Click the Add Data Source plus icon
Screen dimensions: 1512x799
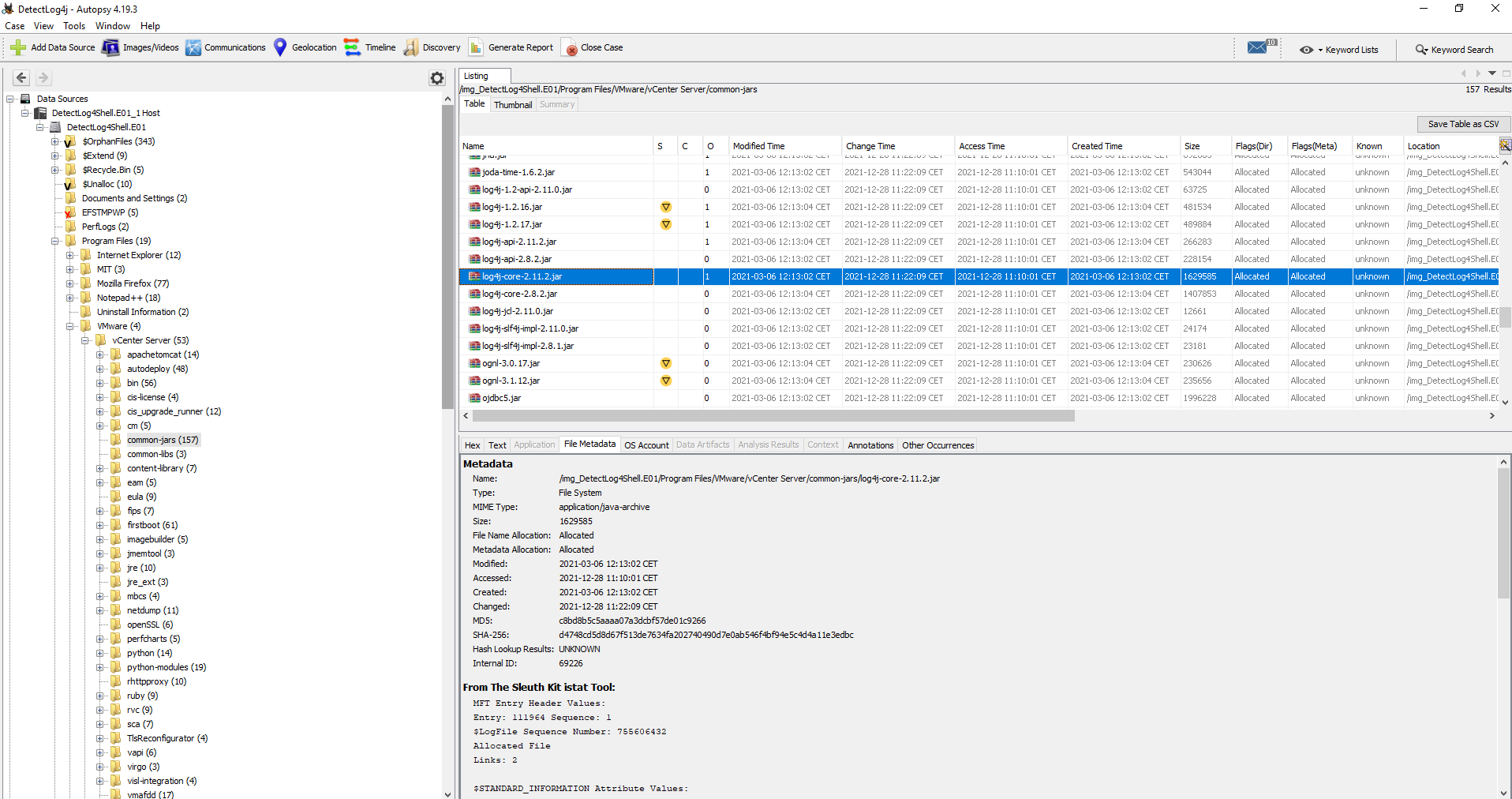(18, 47)
